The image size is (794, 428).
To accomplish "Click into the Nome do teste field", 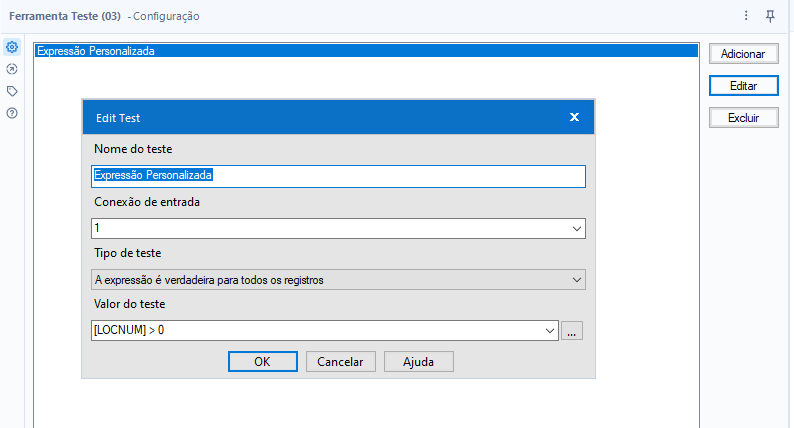I will point(338,176).
